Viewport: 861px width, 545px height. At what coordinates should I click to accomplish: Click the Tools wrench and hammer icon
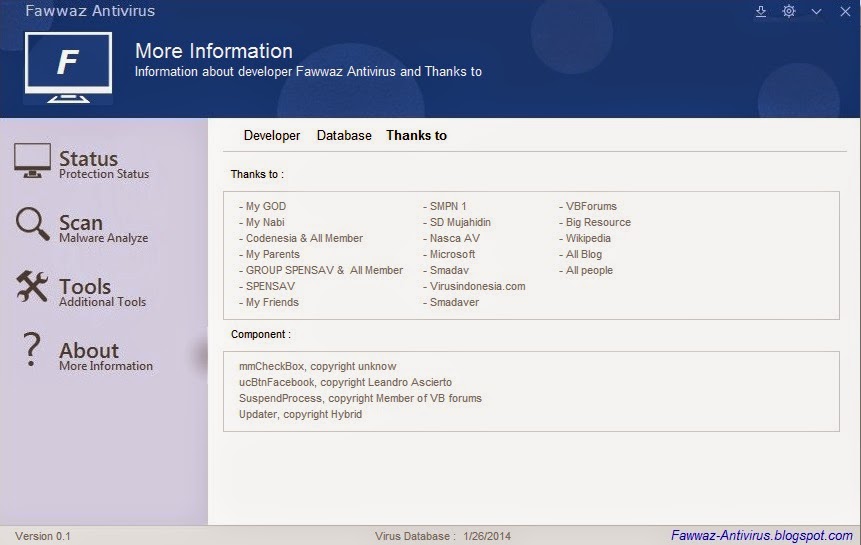tap(32, 288)
